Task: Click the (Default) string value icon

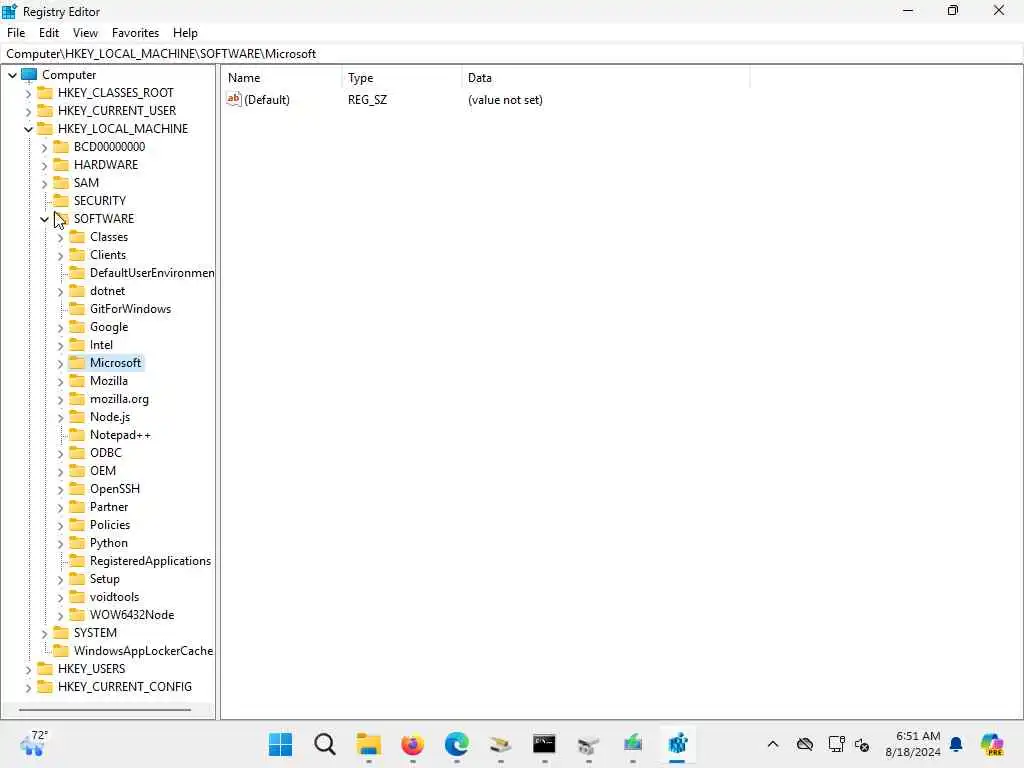Action: [x=234, y=99]
